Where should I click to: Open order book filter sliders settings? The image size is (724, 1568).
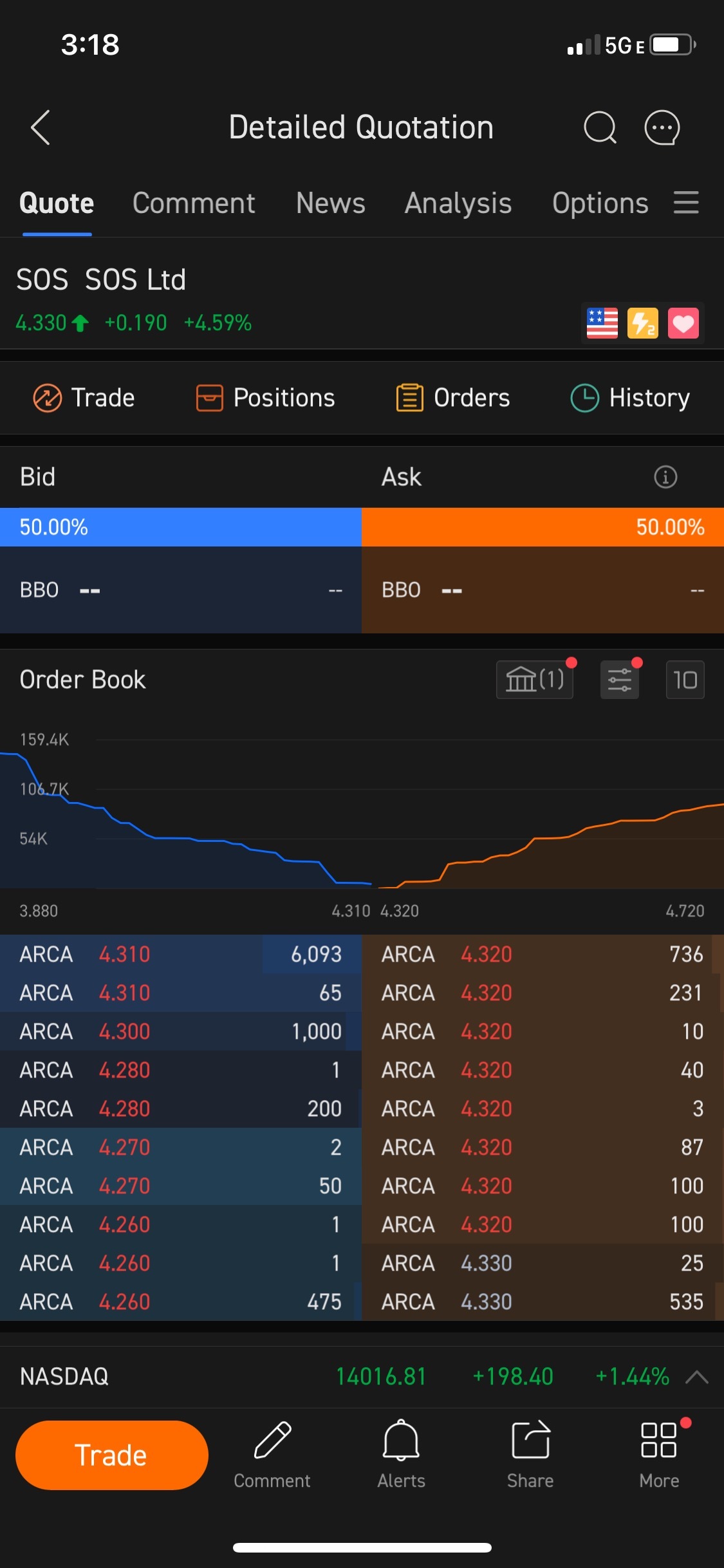[x=620, y=680]
